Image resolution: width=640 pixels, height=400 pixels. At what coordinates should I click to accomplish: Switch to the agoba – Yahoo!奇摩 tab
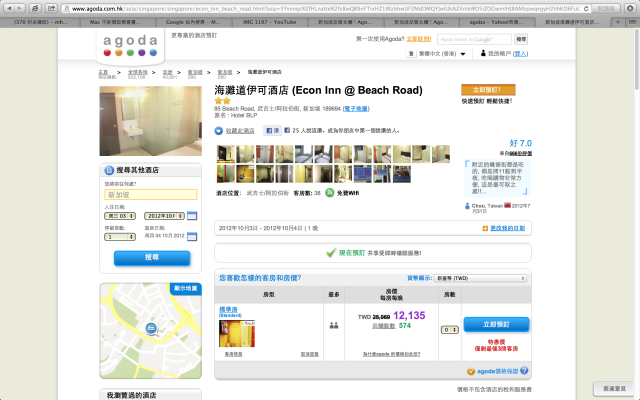click(x=496, y=22)
